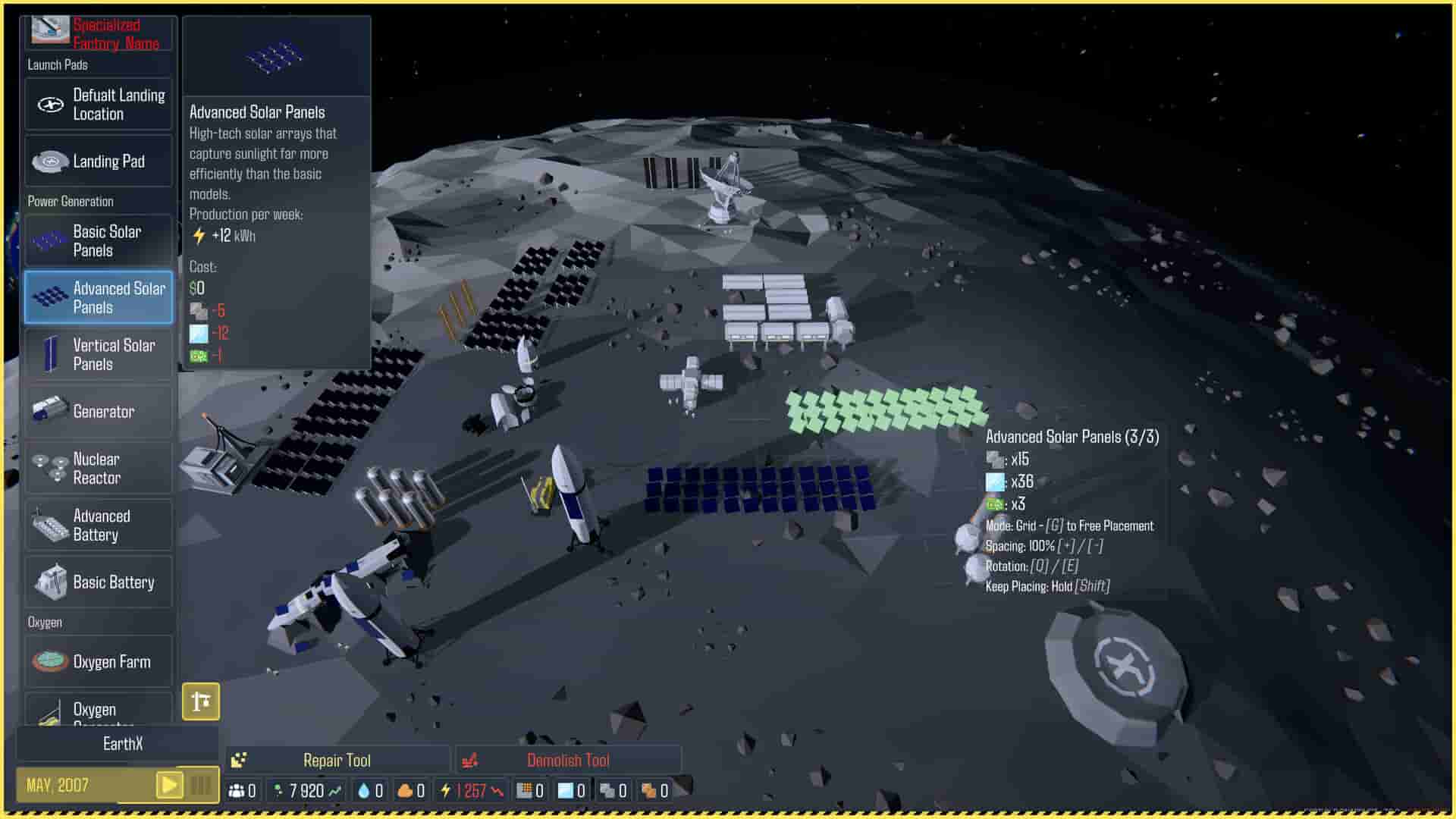Click the Specialized Factory Name item

(x=99, y=33)
